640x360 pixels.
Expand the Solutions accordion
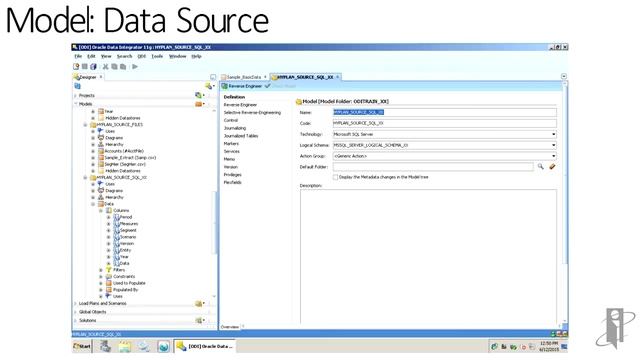click(x=76, y=321)
